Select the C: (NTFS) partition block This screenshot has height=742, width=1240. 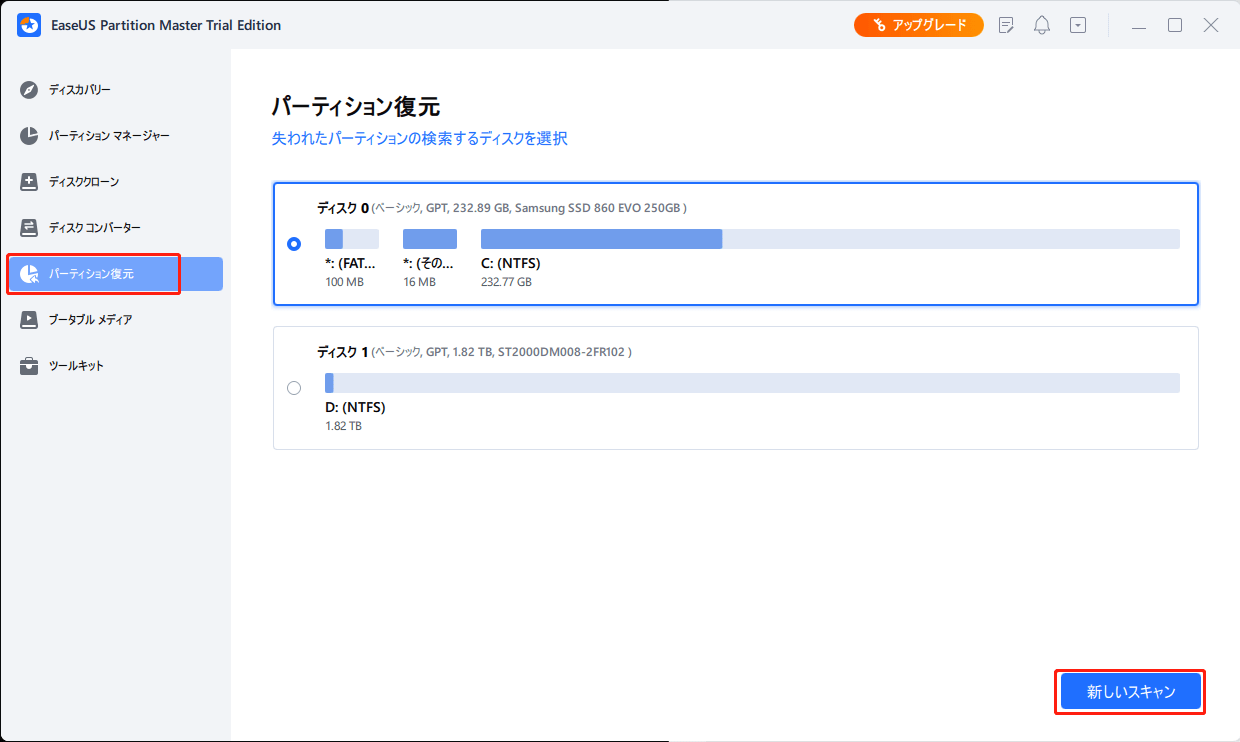(x=602, y=238)
